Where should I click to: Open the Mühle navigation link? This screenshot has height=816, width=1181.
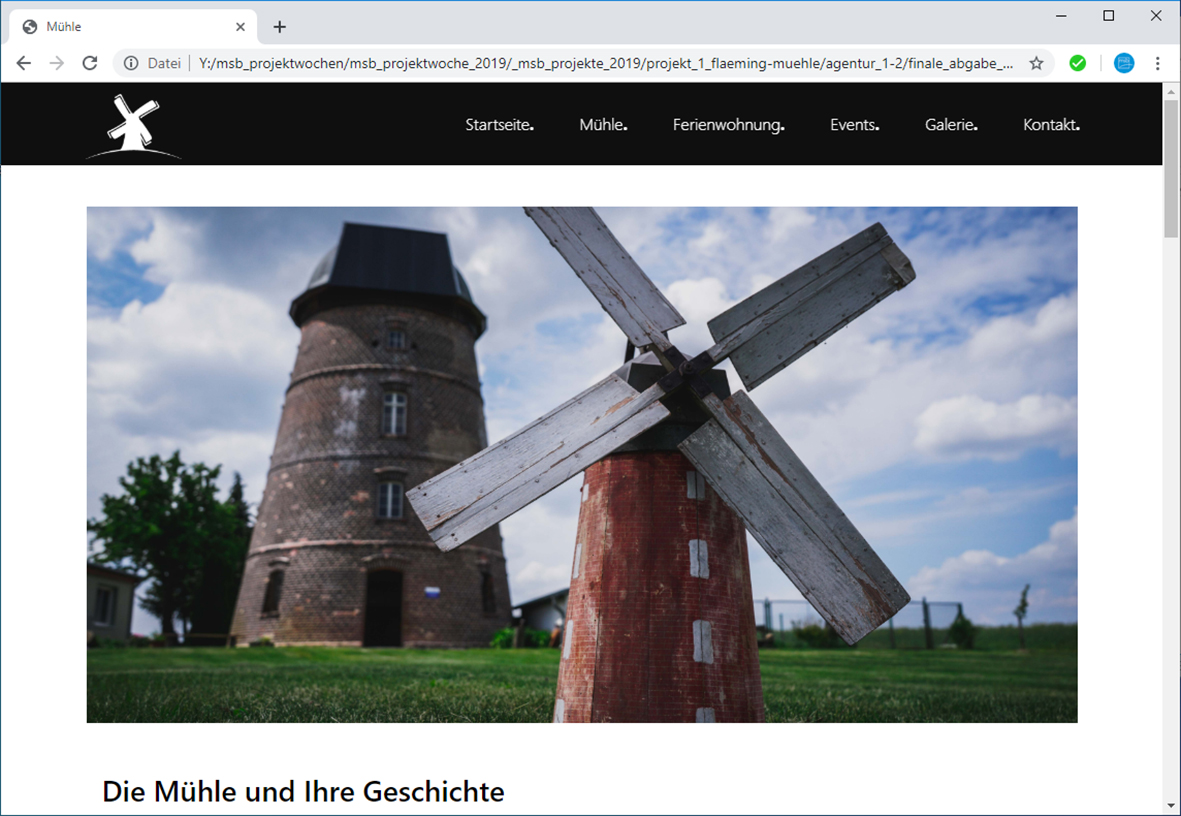click(x=603, y=125)
